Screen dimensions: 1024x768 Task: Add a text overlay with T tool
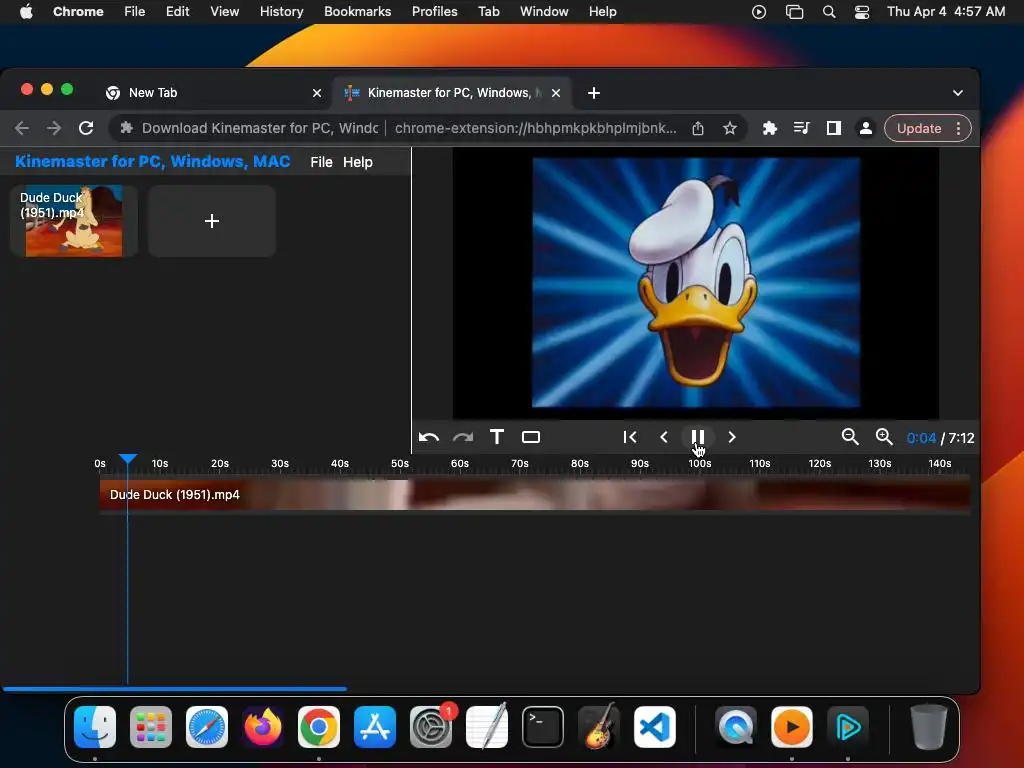click(497, 437)
